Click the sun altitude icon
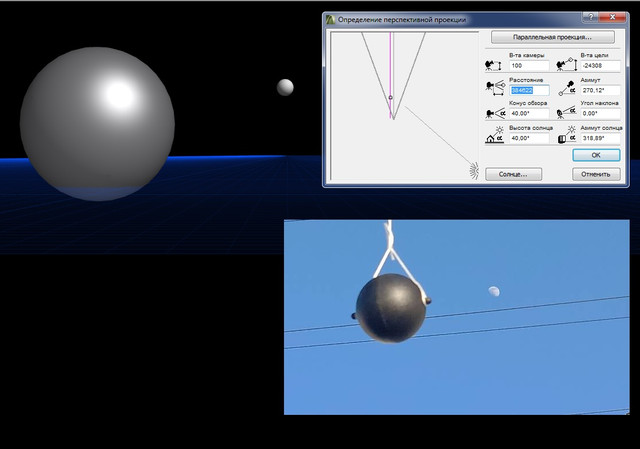 point(495,135)
